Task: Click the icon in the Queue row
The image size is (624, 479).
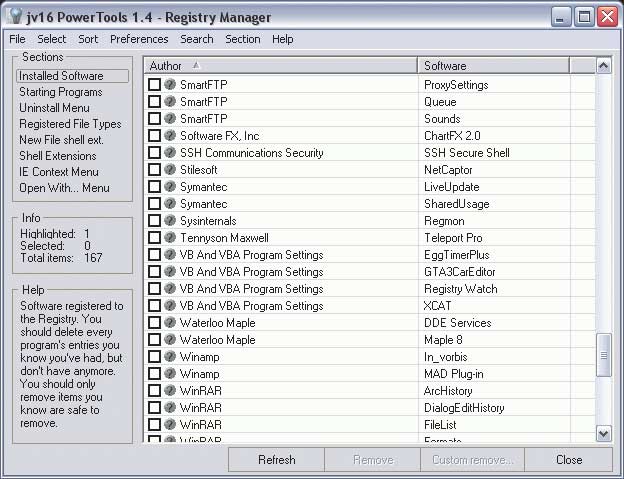Action: (170, 101)
